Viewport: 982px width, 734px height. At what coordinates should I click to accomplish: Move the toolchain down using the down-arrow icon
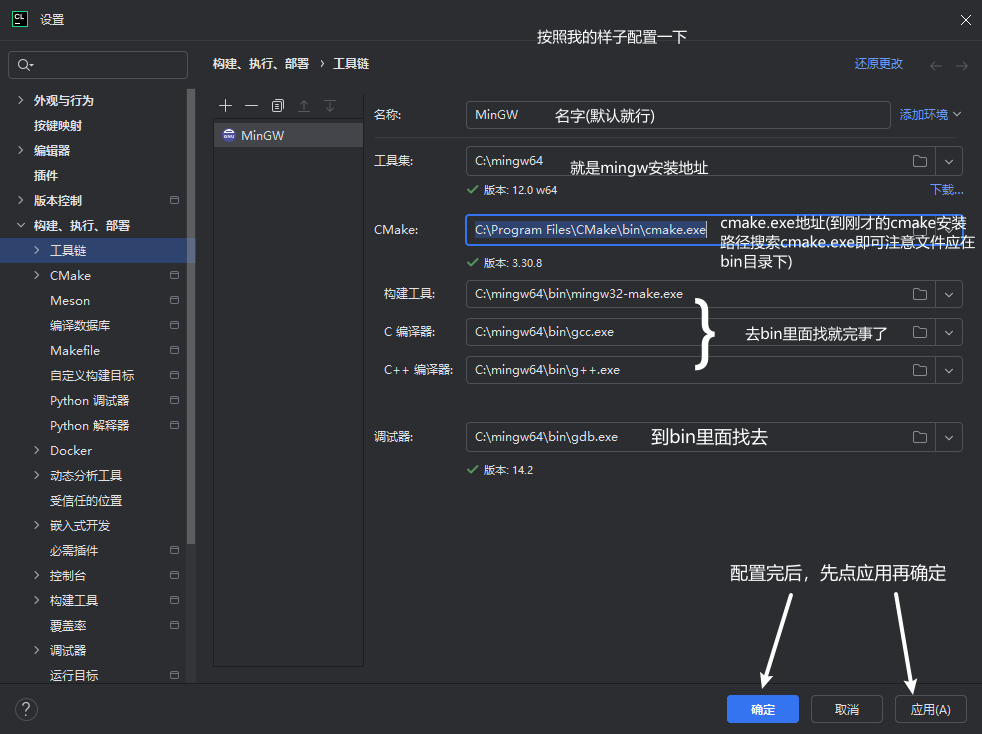(x=329, y=105)
